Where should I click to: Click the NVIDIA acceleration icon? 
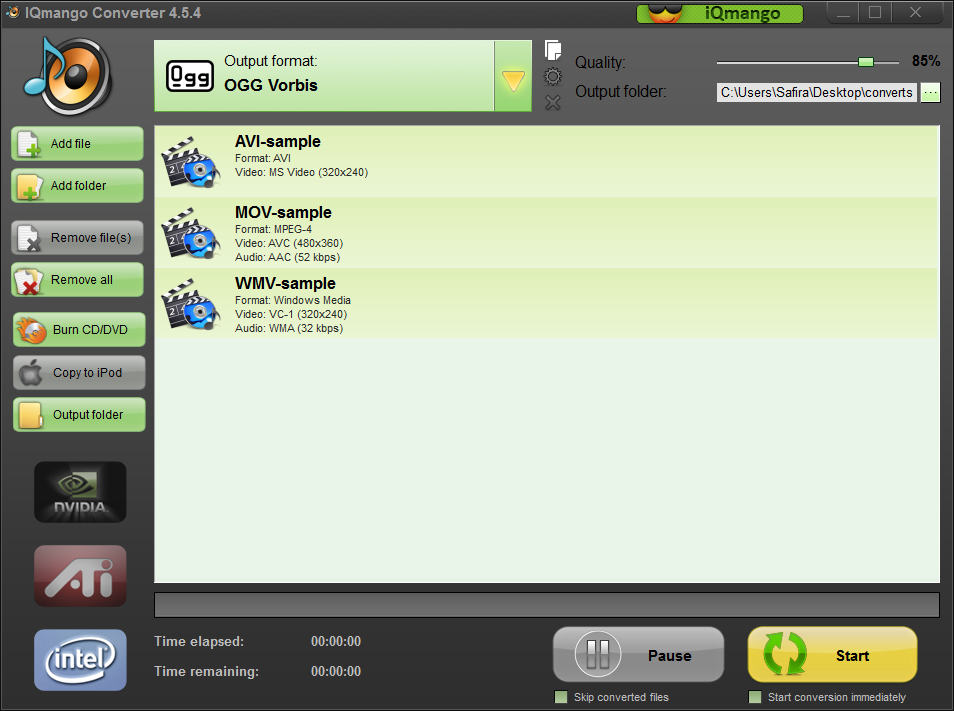80,492
